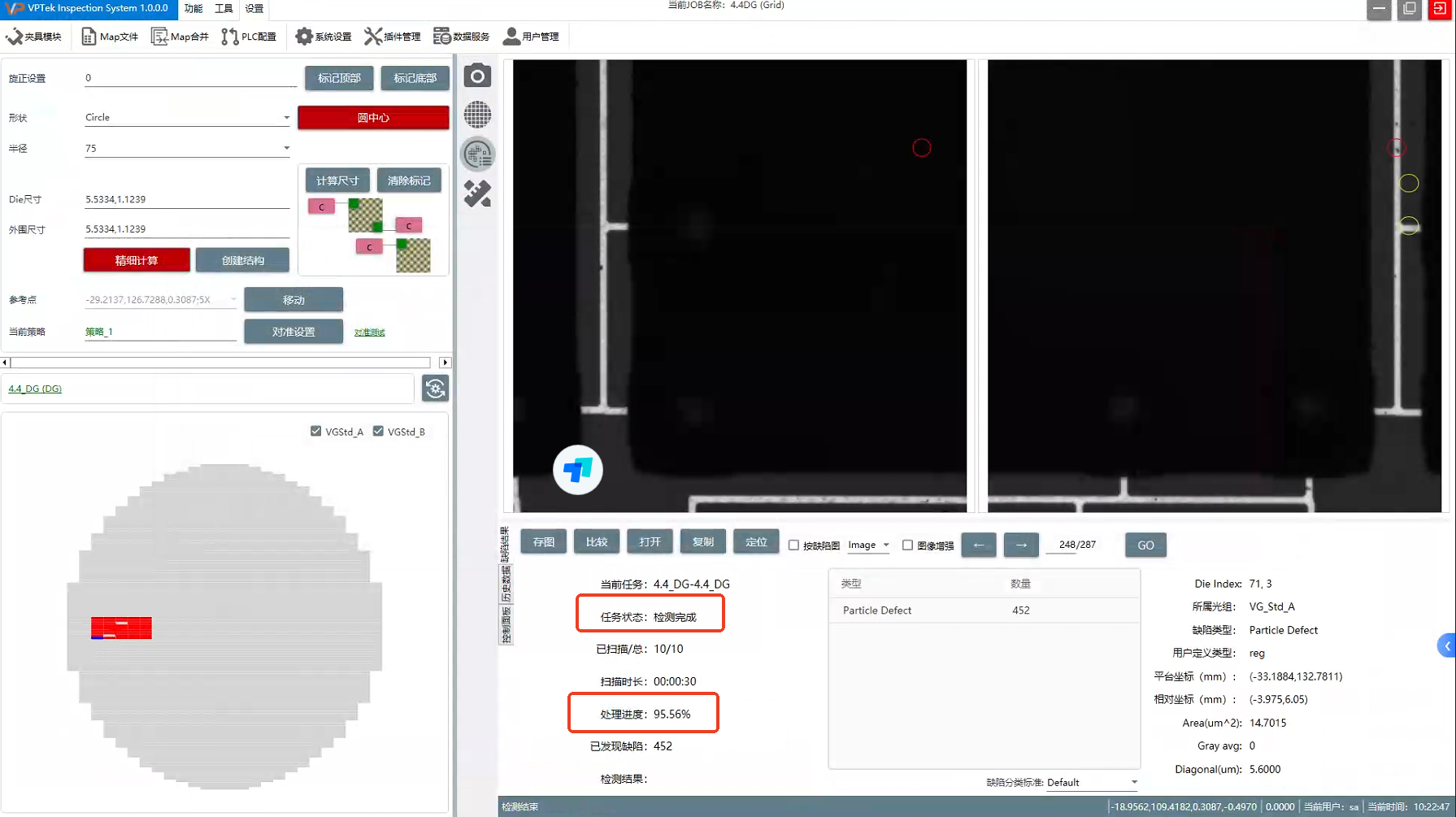Click the 精细计算 red button
This screenshot has width=1456, height=817.
click(x=137, y=260)
